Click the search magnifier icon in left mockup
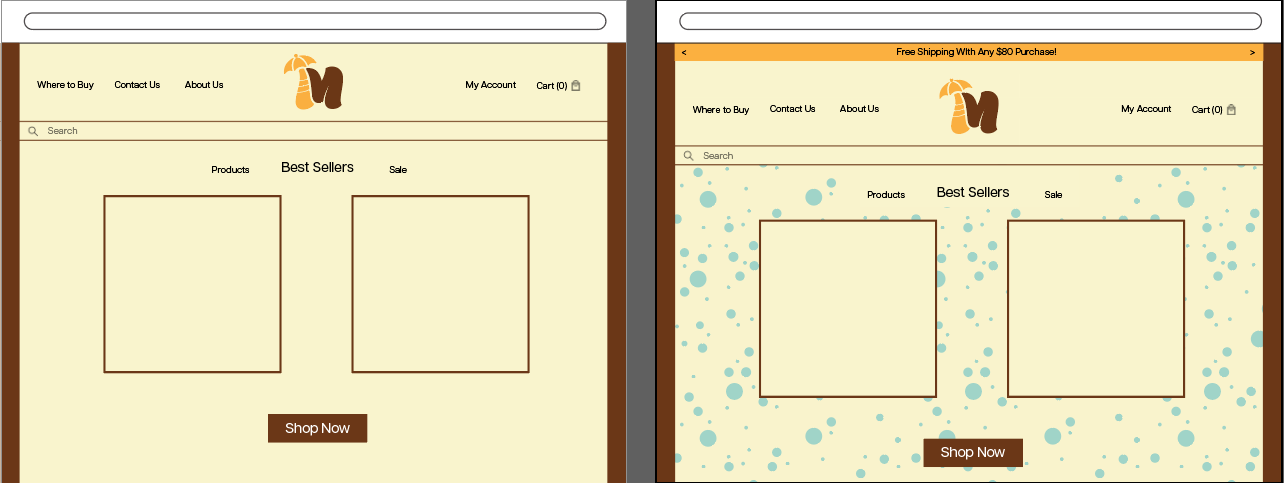The height and width of the screenshot is (483, 1284). (33, 131)
